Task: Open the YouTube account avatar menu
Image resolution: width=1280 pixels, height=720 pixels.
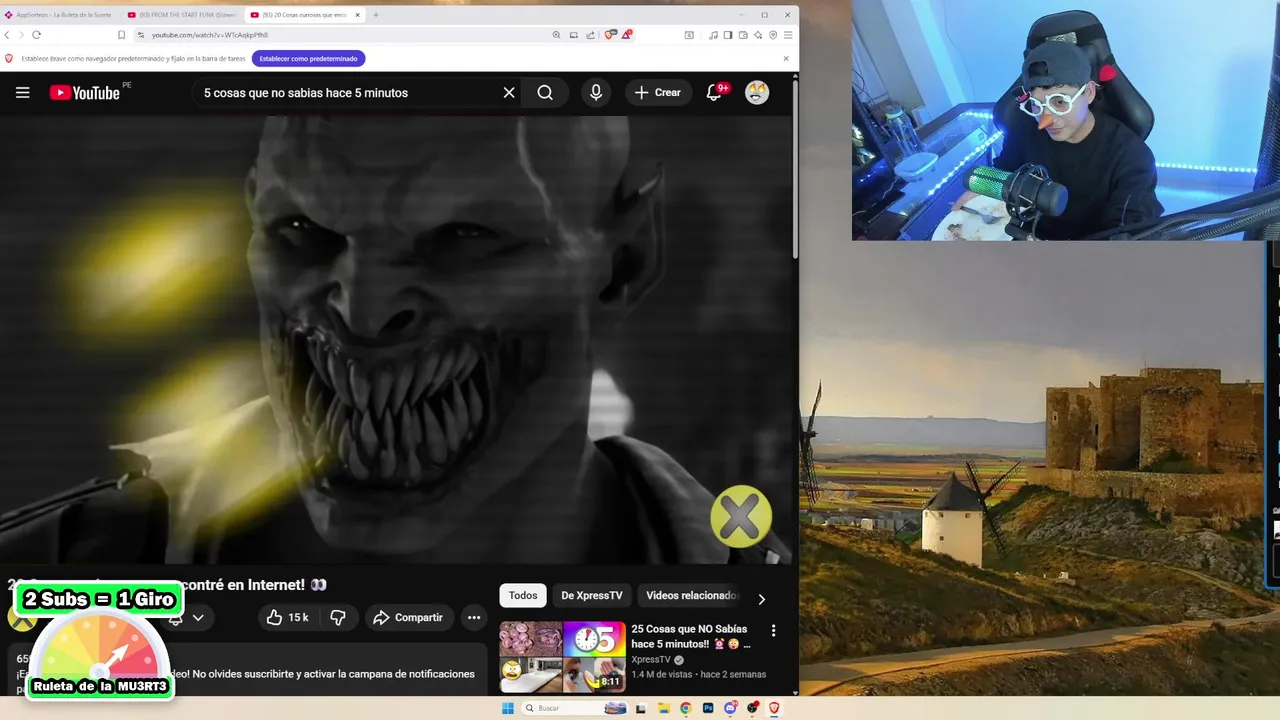Action: coord(757,93)
